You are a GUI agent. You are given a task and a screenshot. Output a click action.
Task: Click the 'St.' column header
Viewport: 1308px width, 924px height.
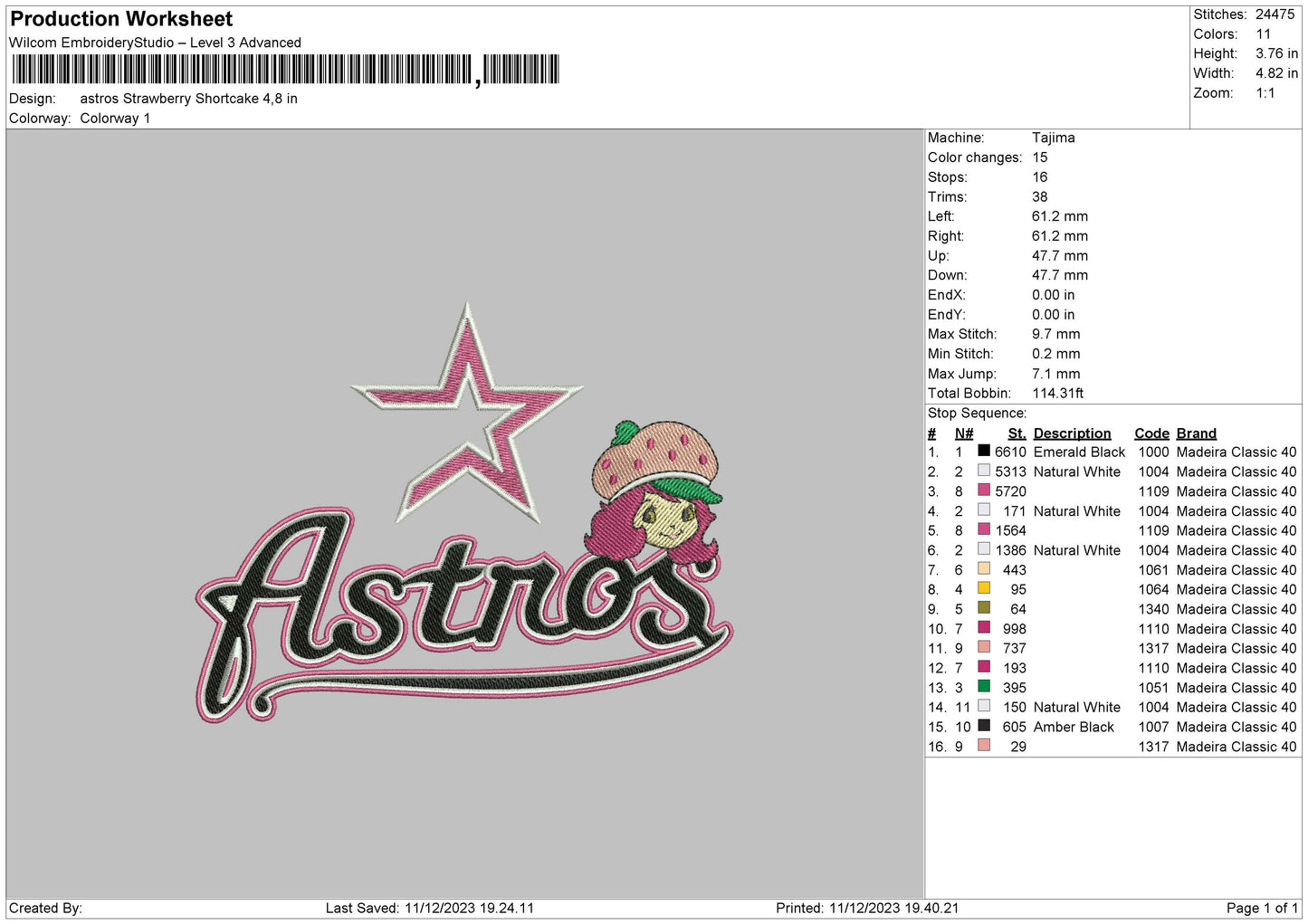(1017, 433)
